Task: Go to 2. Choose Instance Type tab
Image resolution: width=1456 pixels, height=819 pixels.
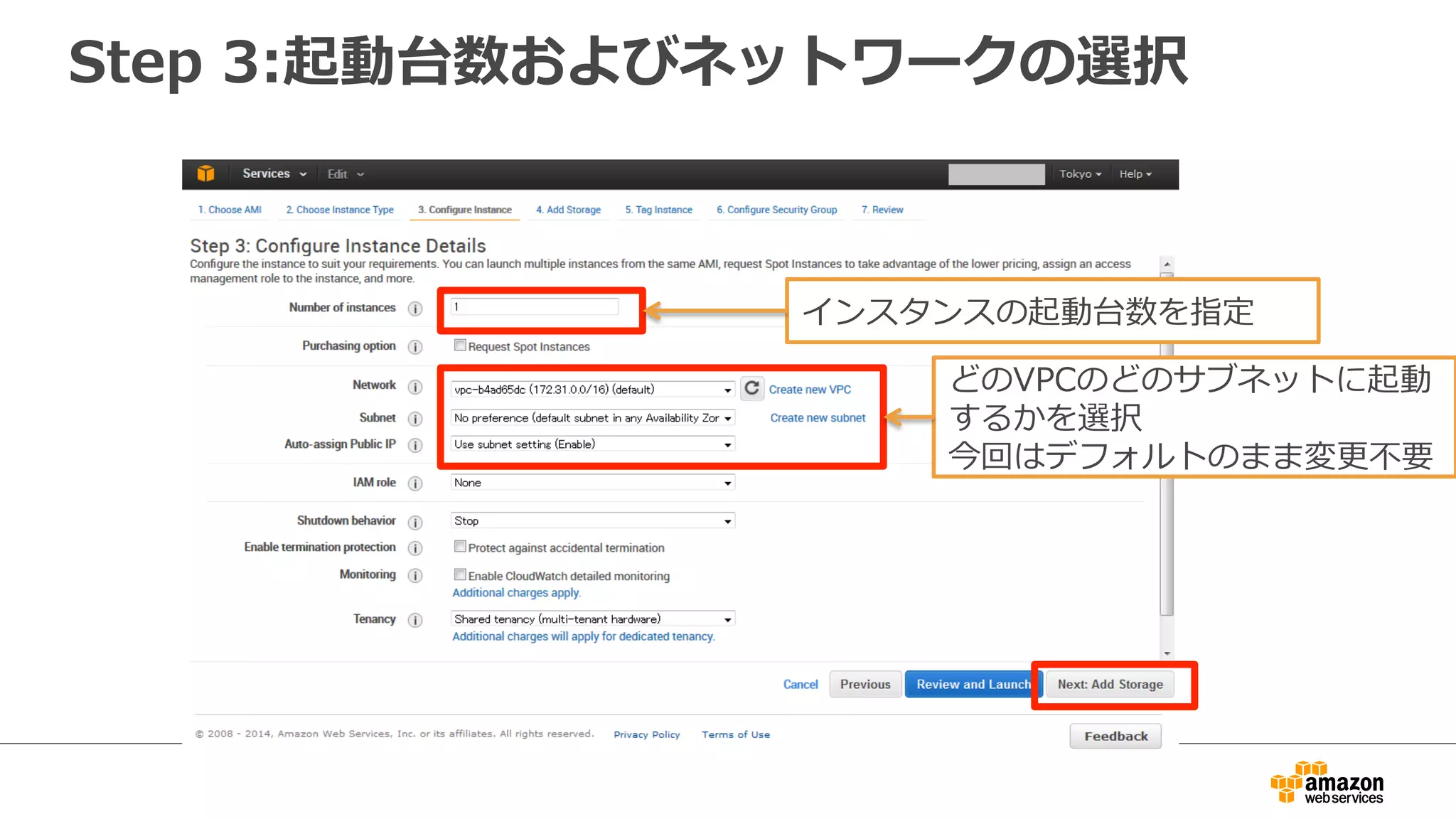Action: pyautogui.click(x=340, y=210)
